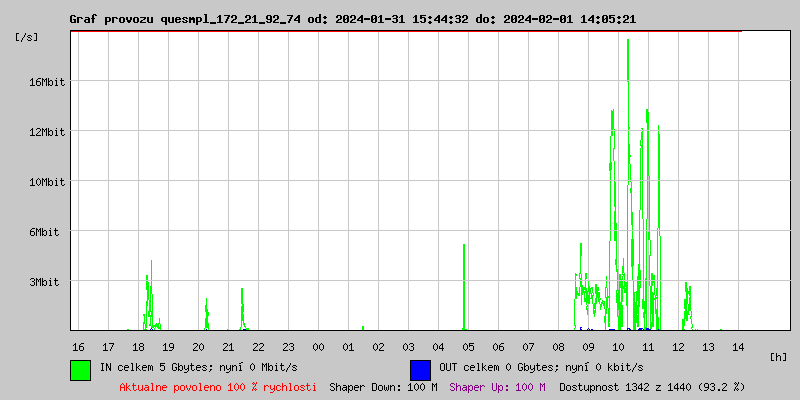This screenshot has width=800, height=400.
Task: Click the blue OUT legend swatch
Action: click(x=420, y=369)
